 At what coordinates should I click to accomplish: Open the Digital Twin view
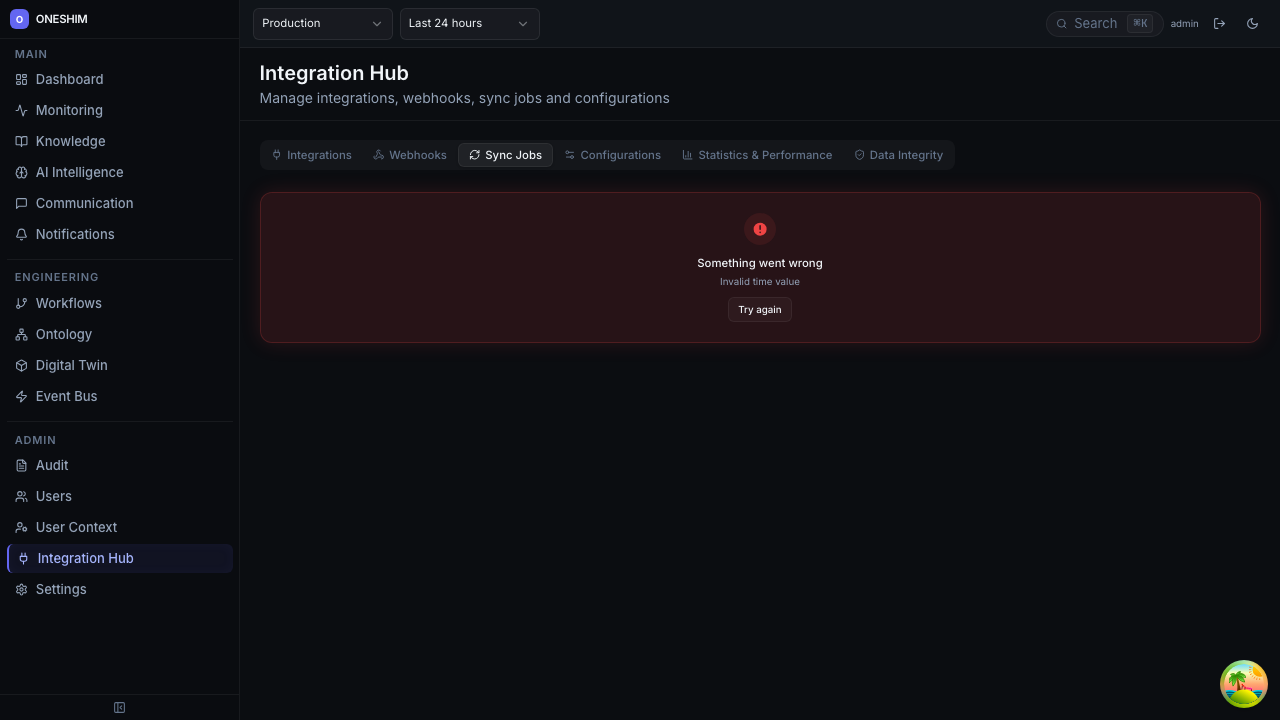click(x=71, y=365)
